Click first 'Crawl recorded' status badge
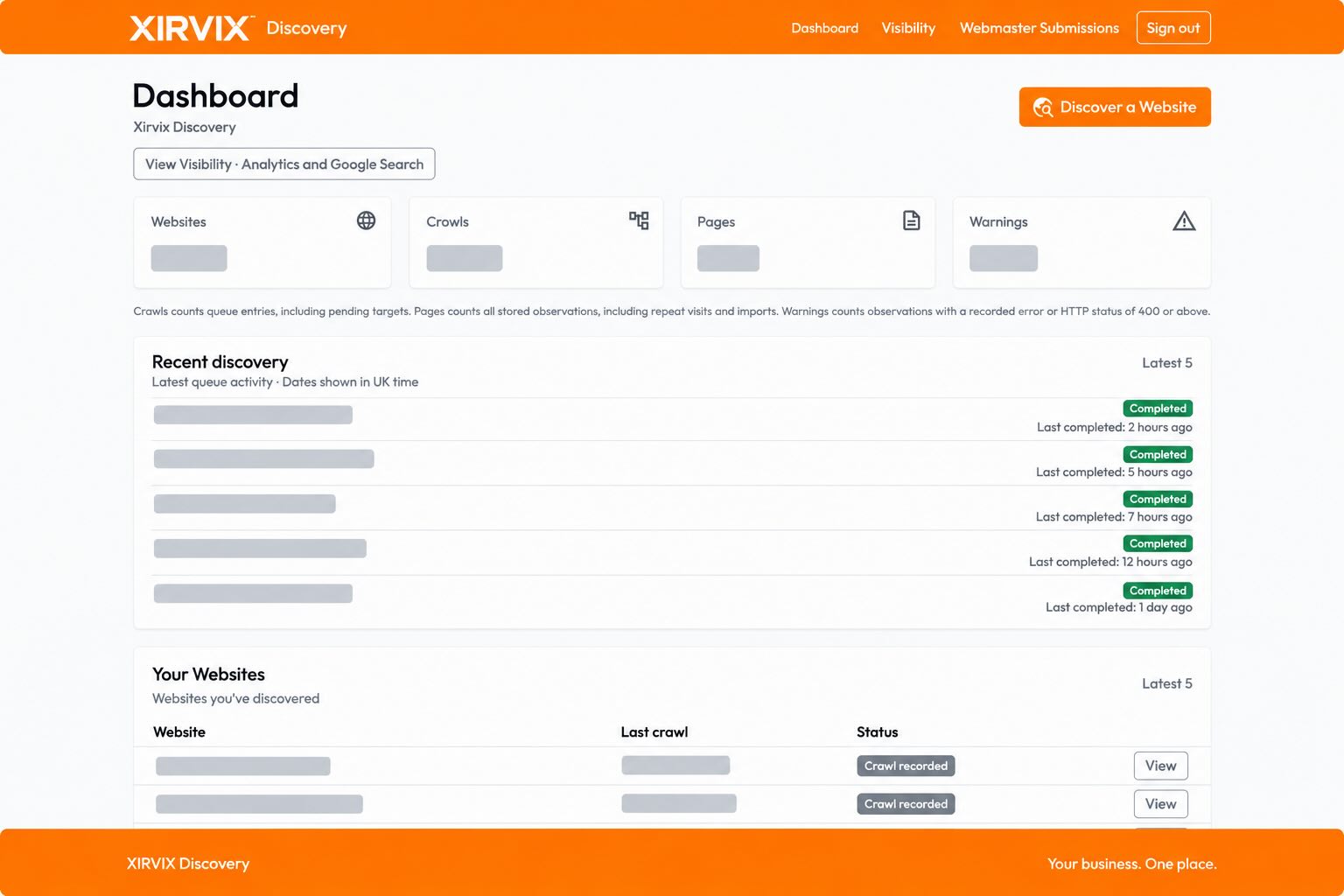Viewport: 1344px width, 896px height. pos(906,766)
